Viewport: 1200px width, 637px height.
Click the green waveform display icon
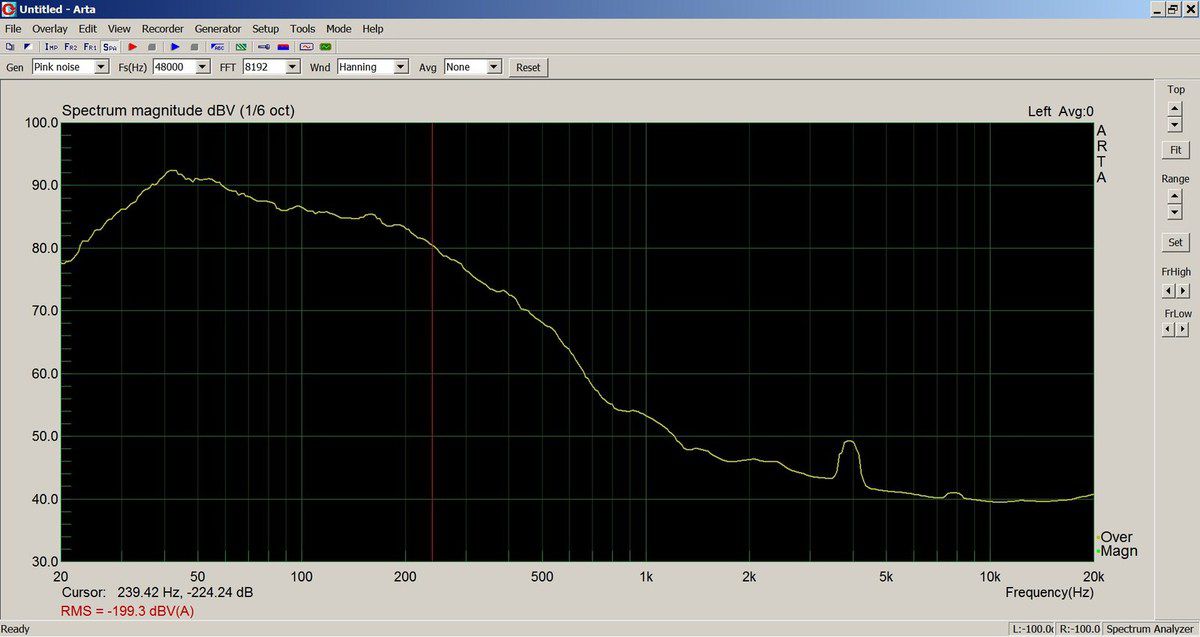326,46
